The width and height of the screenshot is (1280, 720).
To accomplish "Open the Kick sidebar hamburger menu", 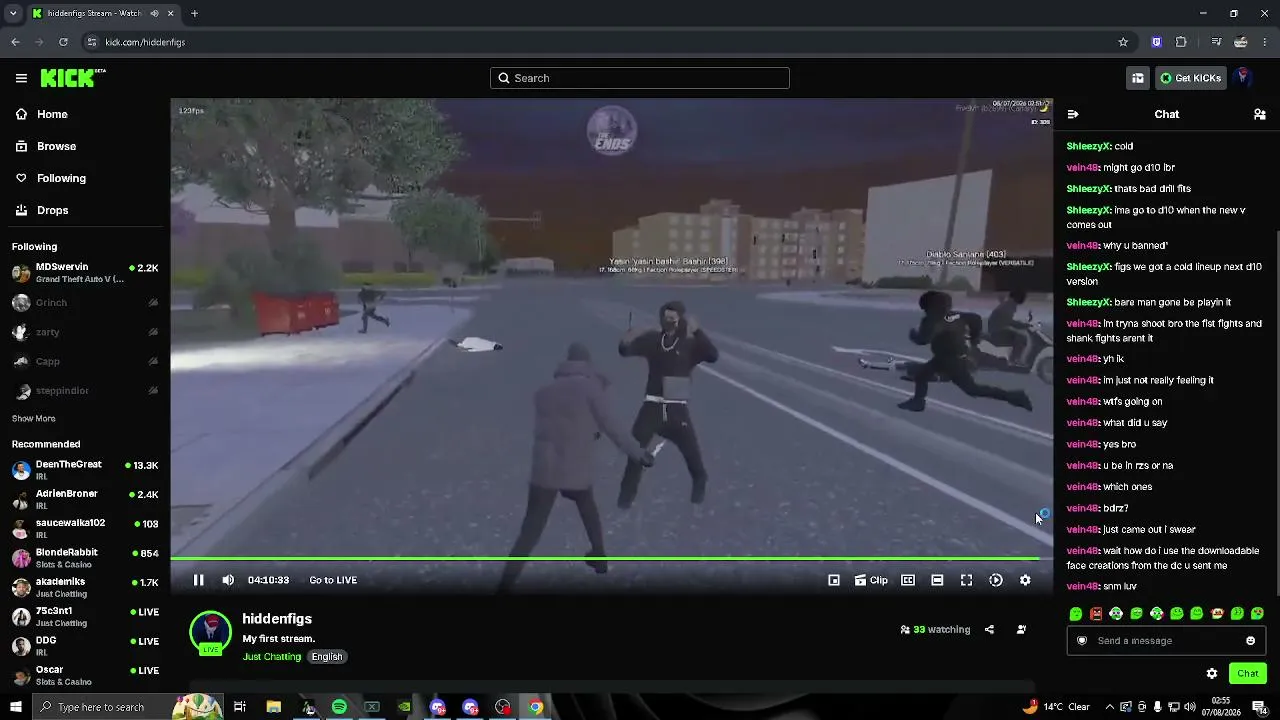I will point(21,78).
